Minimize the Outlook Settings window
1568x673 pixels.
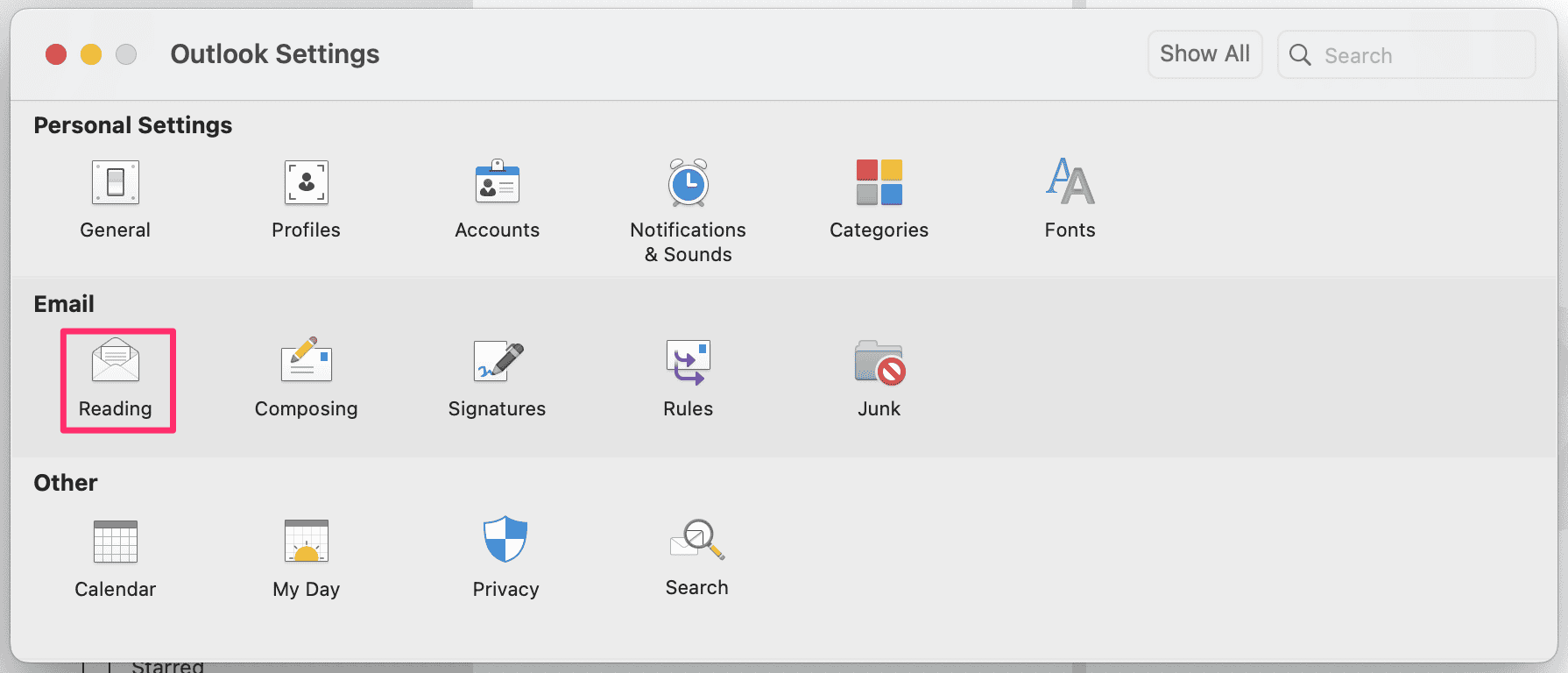(x=91, y=54)
